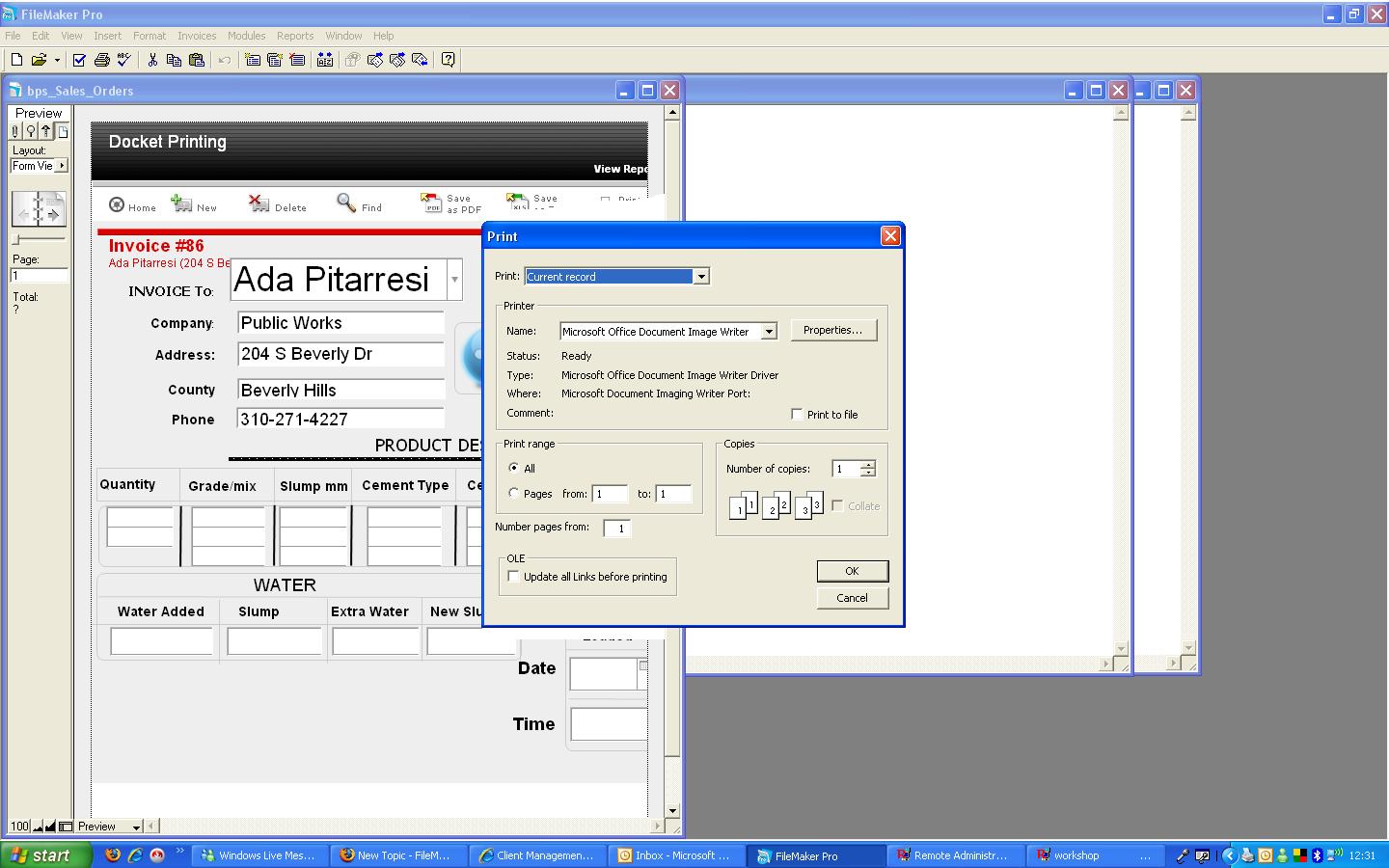Select the Pages radio button
The image size is (1389, 868).
514,493
